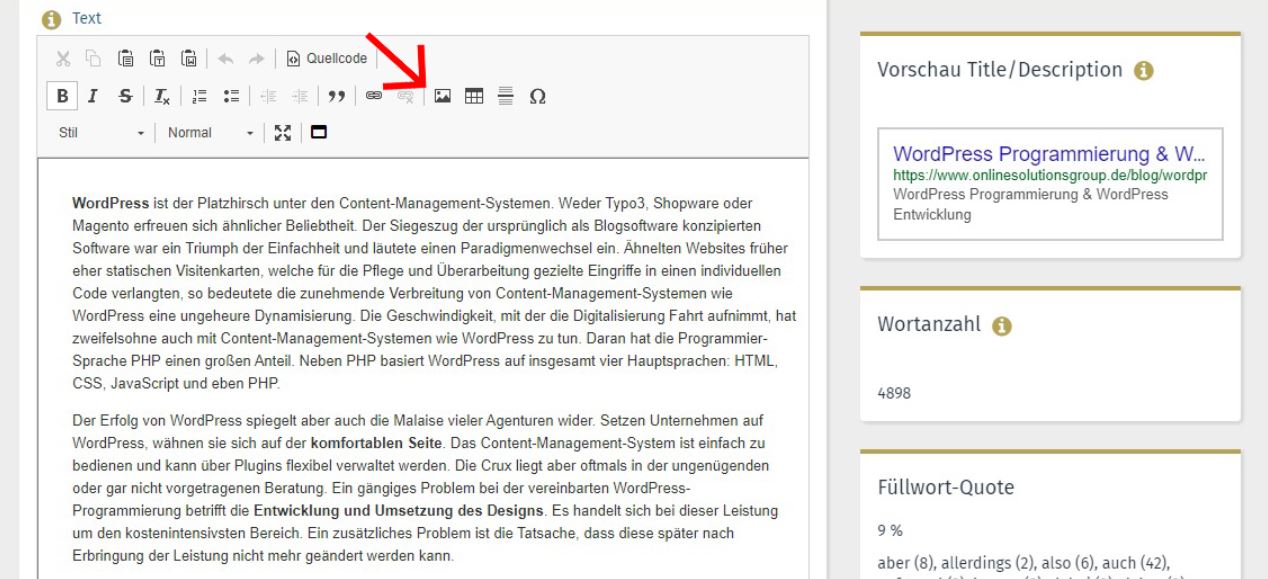Screen dimensions: 1268x579
Task: Insert a horizontal line
Action: click(505, 96)
